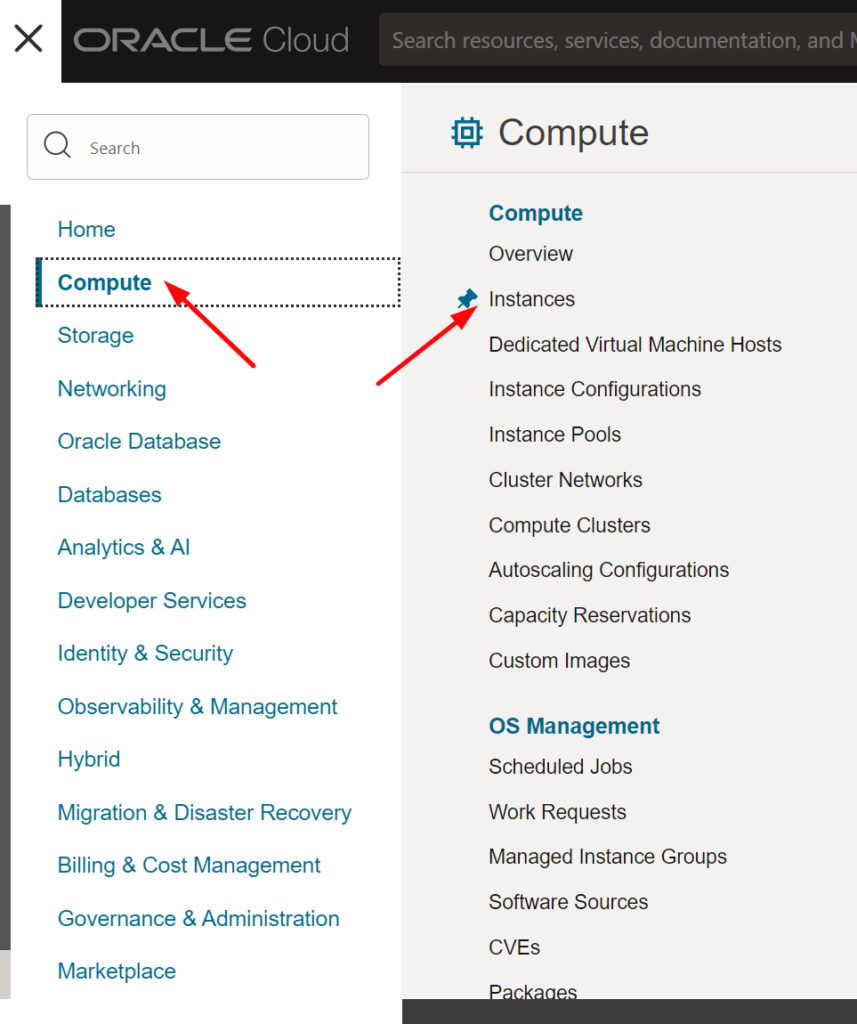This screenshot has width=857, height=1024.
Task: Toggle the pin next to Instances
Action: pos(466,297)
